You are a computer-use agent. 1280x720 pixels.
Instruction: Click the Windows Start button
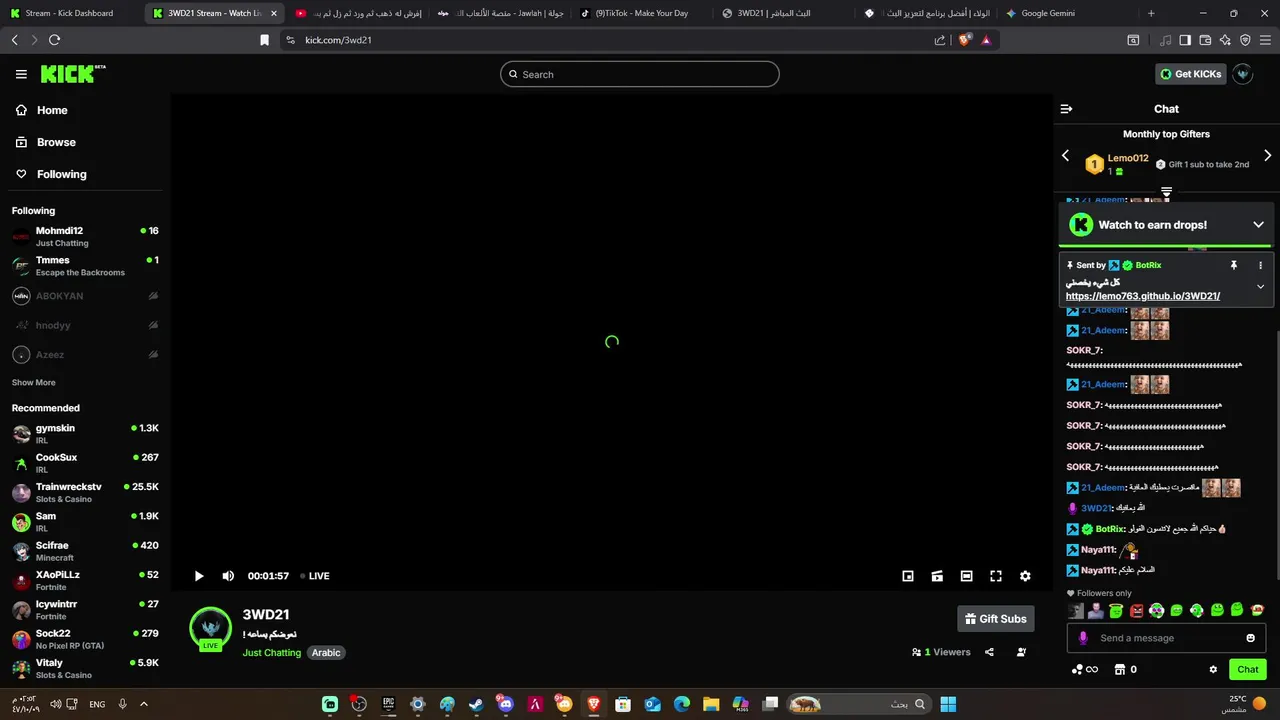pos(948,704)
